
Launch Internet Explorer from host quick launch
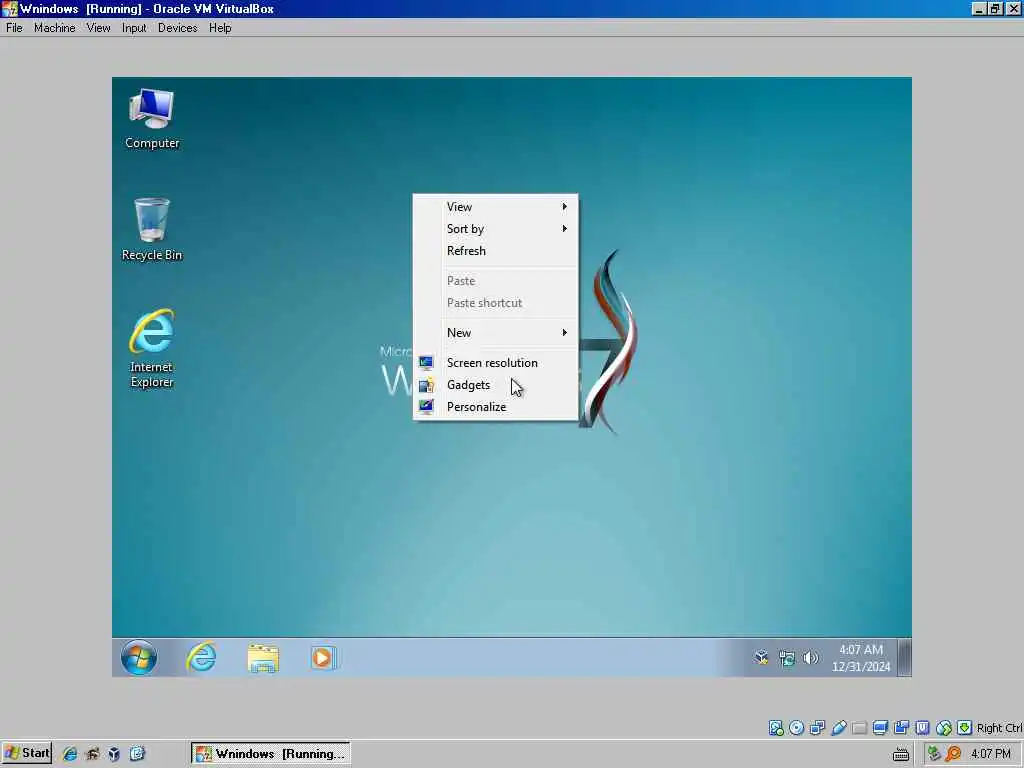click(x=69, y=754)
